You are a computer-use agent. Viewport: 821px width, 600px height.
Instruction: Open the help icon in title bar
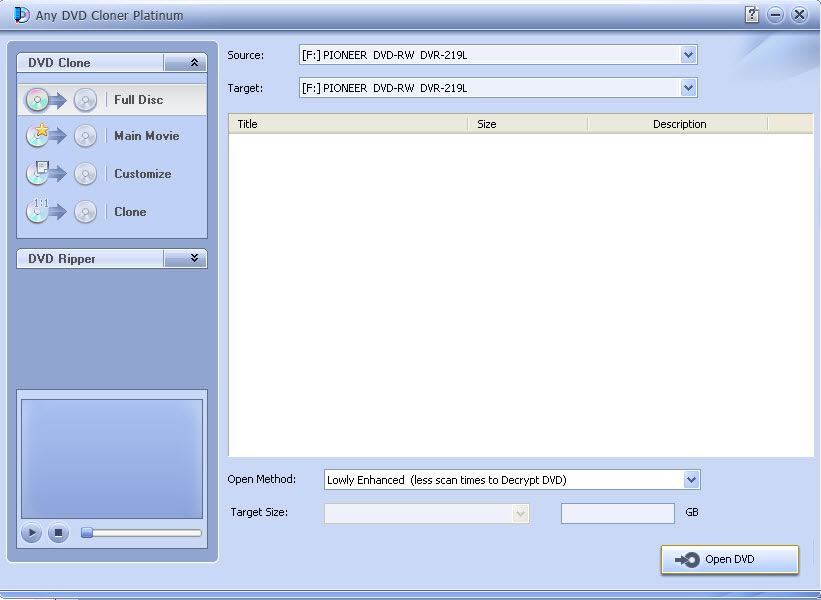click(752, 15)
